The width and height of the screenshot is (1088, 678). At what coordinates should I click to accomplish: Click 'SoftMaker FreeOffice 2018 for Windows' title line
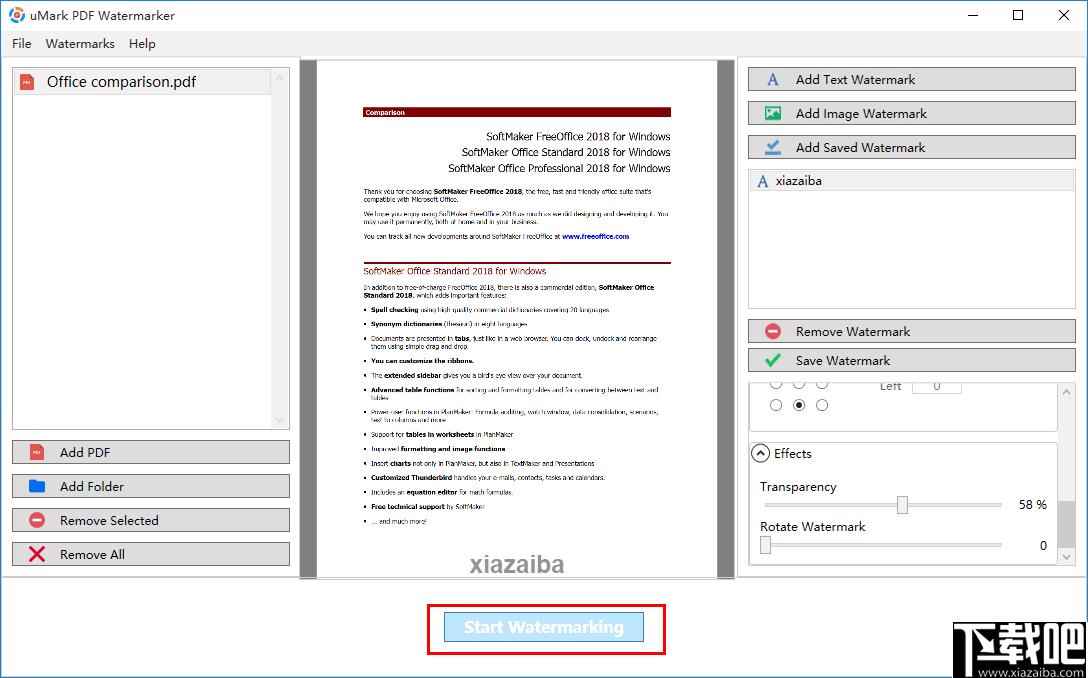578,136
